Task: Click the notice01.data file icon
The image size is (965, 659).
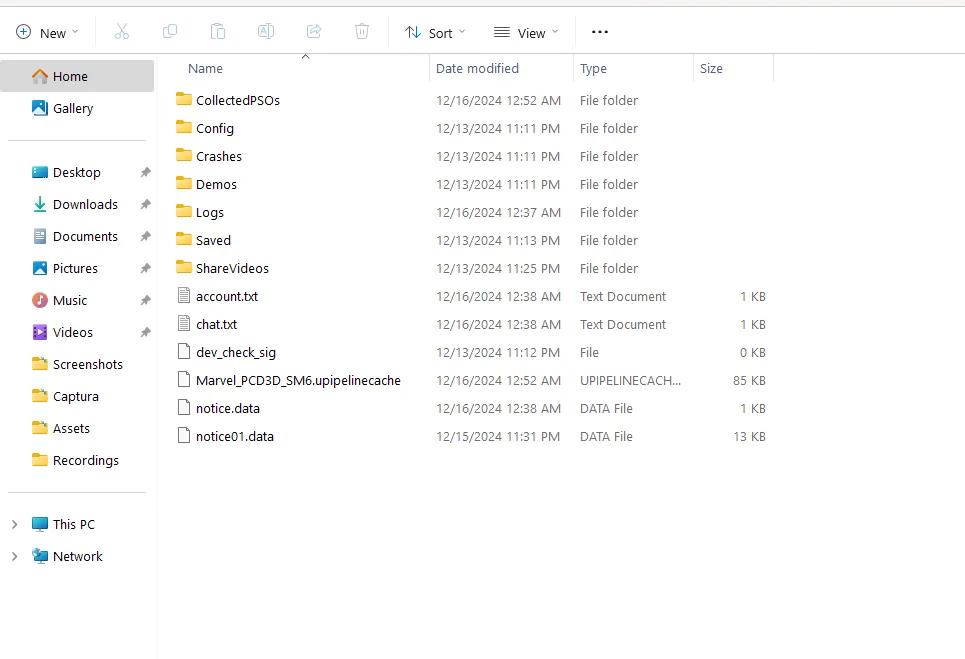Action: pyautogui.click(x=183, y=435)
